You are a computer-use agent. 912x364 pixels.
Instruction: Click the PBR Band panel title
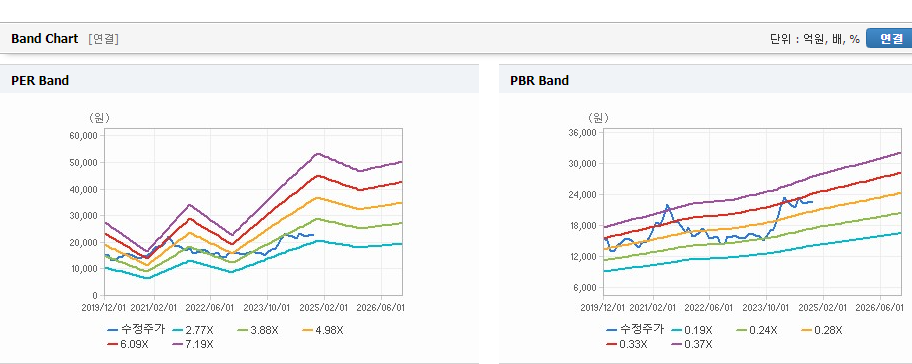coord(539,81)
